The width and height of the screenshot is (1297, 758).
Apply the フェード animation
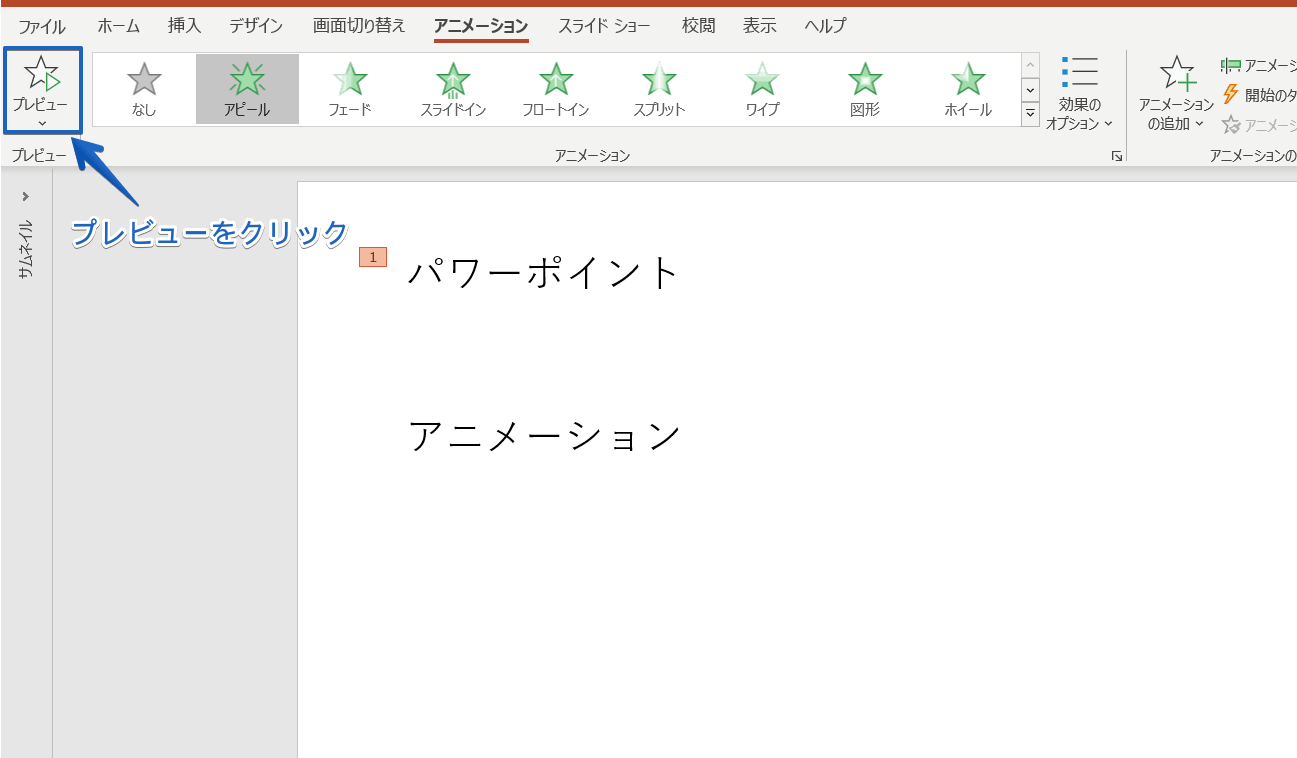click(350, 89)
